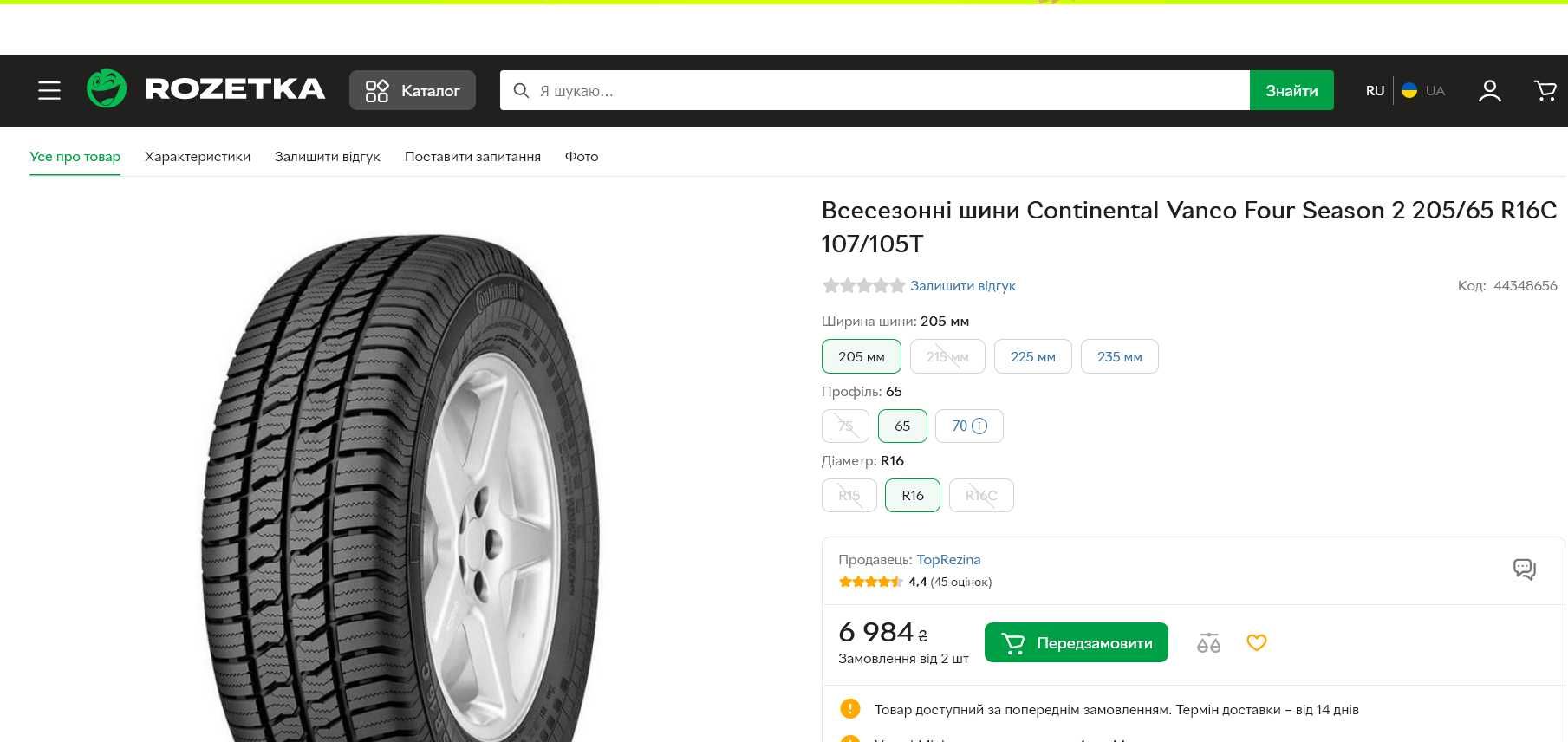This screenshot has height=742, width=1568.
Task: Open the hamburger side menu
Action: click(49, 90)
